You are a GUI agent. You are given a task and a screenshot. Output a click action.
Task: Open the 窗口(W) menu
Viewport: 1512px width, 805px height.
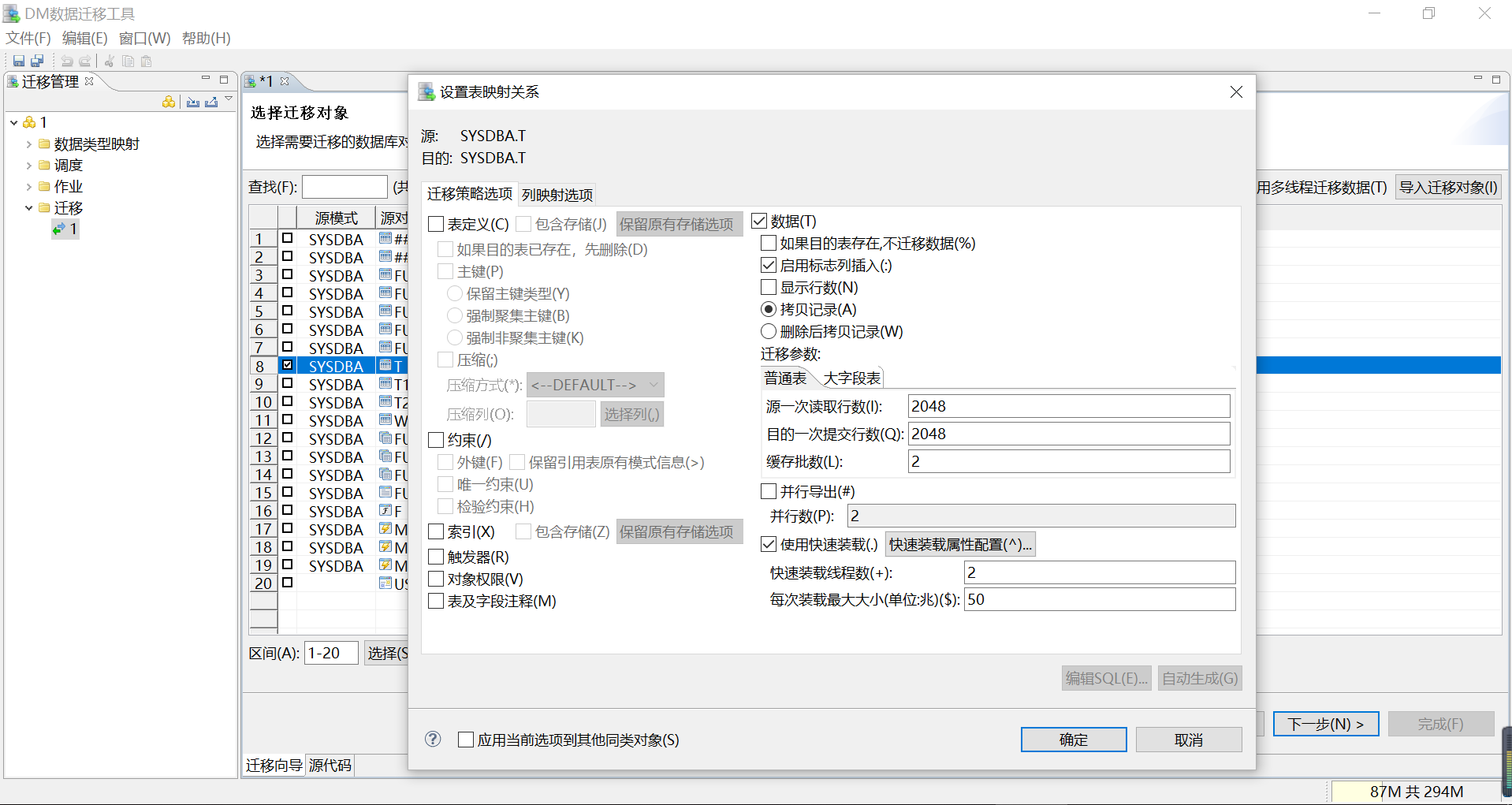point(144,38)
